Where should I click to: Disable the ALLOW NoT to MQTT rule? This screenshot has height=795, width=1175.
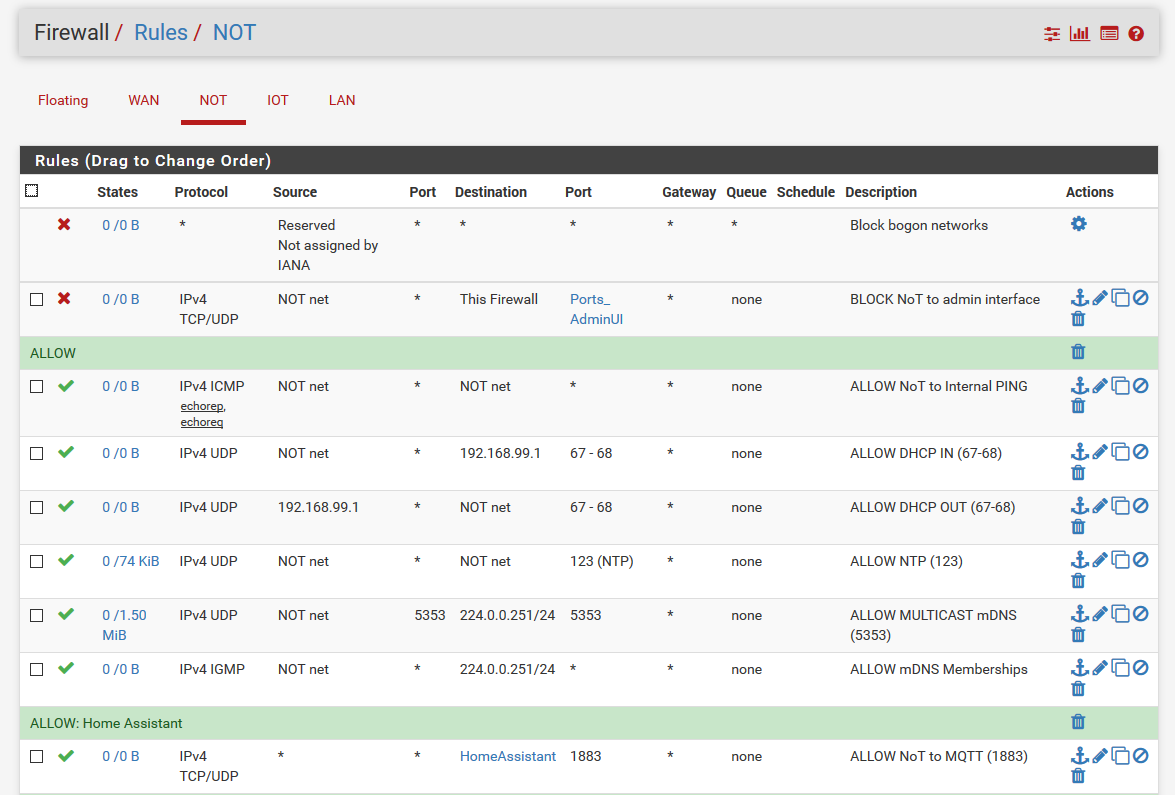[1141, 755]
